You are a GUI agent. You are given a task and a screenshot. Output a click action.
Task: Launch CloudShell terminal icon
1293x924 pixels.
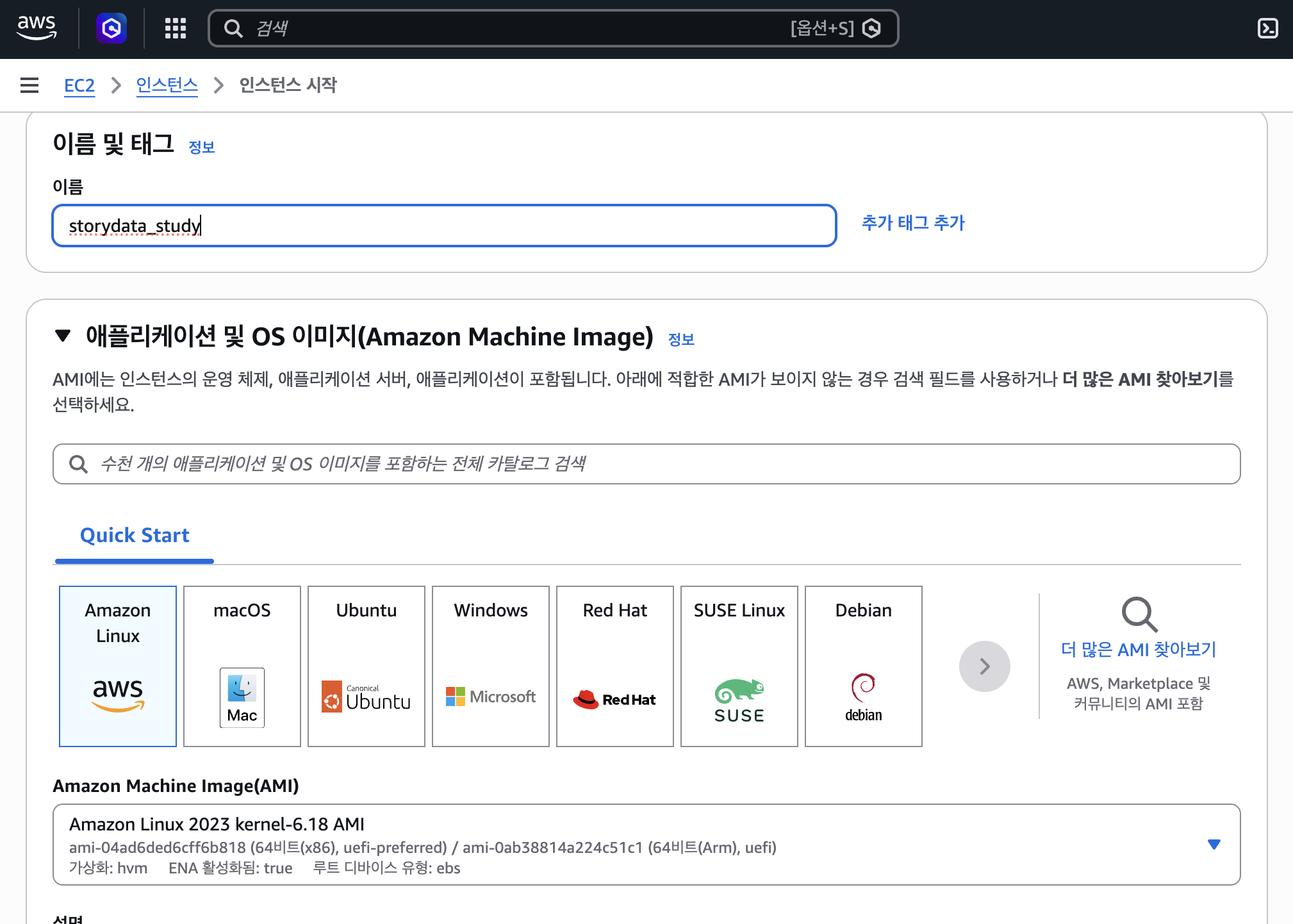[x=1267, y=28]
